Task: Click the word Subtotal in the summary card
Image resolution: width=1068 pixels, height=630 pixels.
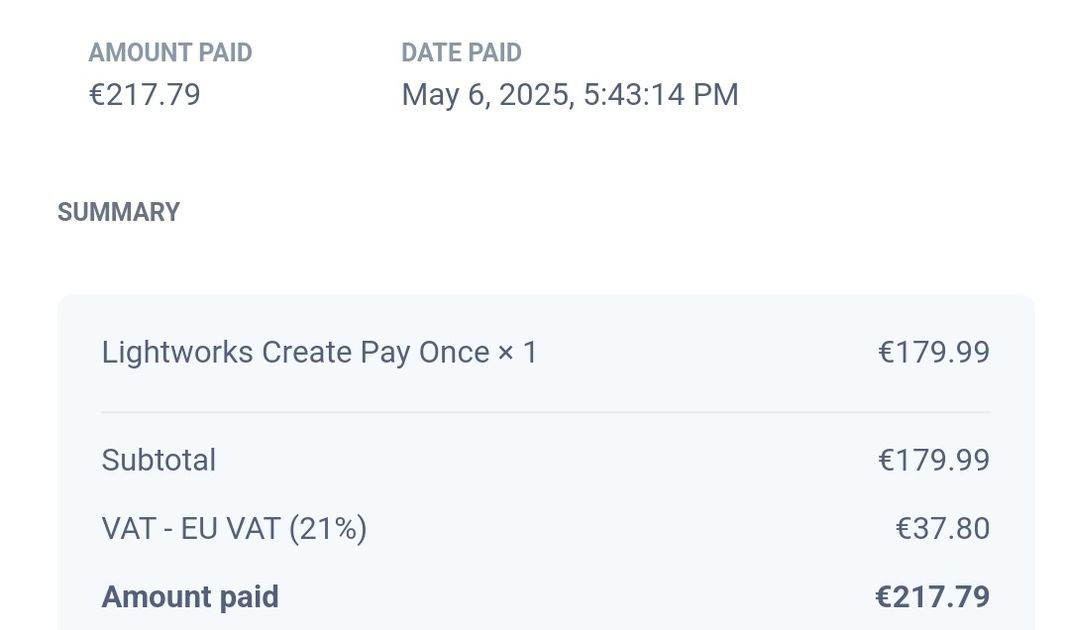Action: click(x=158, y=460)
